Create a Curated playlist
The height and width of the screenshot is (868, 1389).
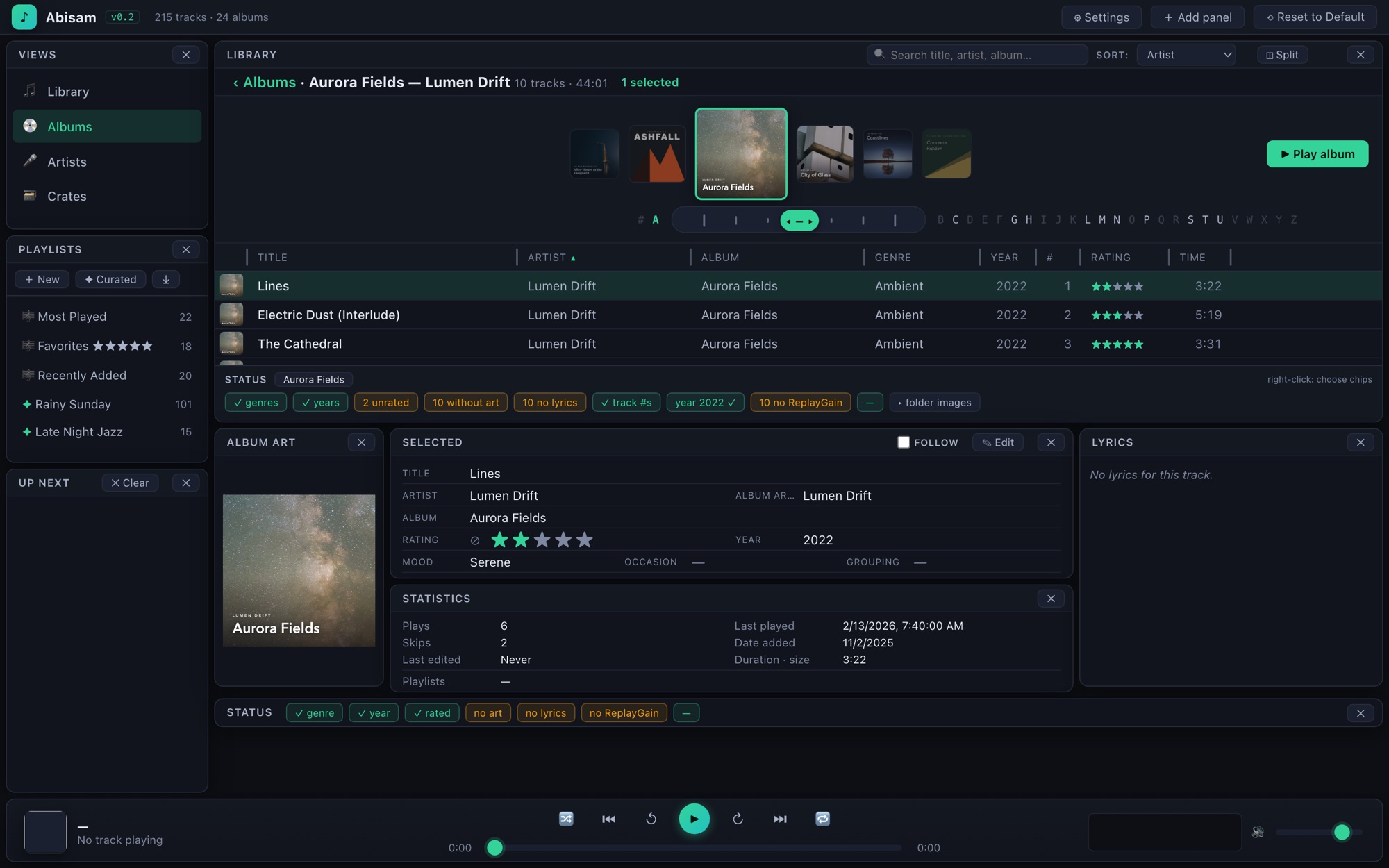[x=110, y=279]
